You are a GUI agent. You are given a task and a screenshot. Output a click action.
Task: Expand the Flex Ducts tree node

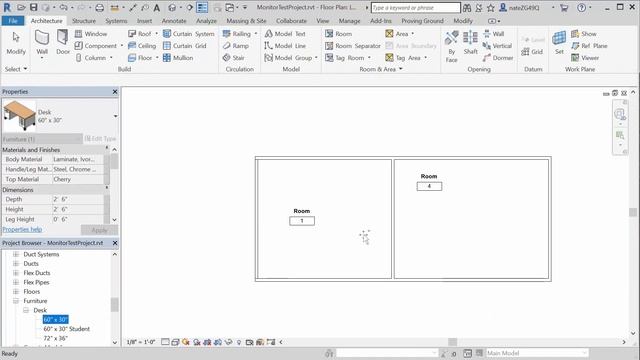pyautogui.click(x=16, y=273)
